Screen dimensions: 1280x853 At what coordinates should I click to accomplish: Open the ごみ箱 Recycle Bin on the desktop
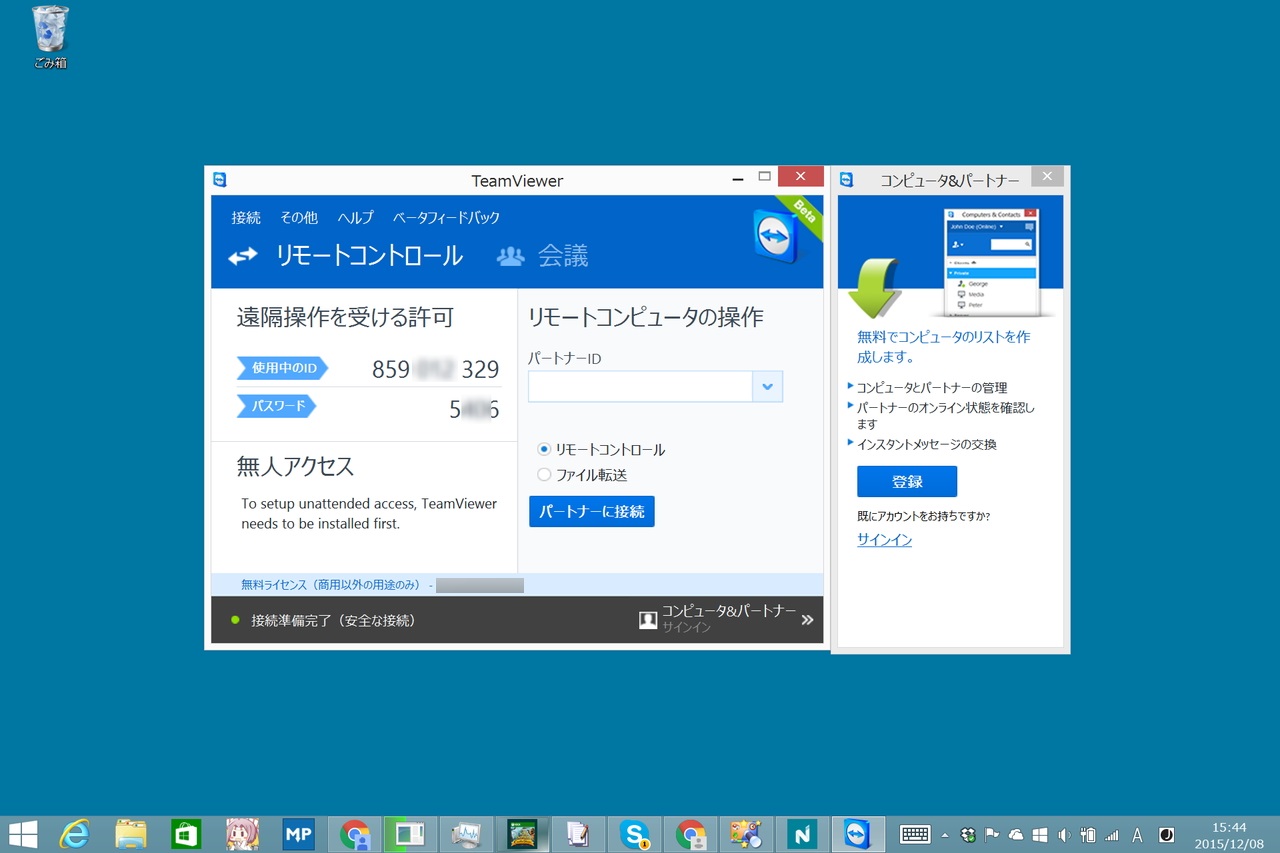(48, 30)
